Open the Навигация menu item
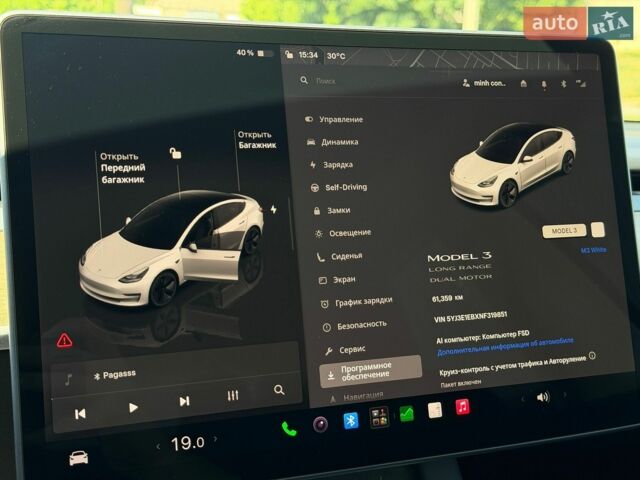This screenshot has height=480, width=640. pyautogui.click(x=356, y=396)
